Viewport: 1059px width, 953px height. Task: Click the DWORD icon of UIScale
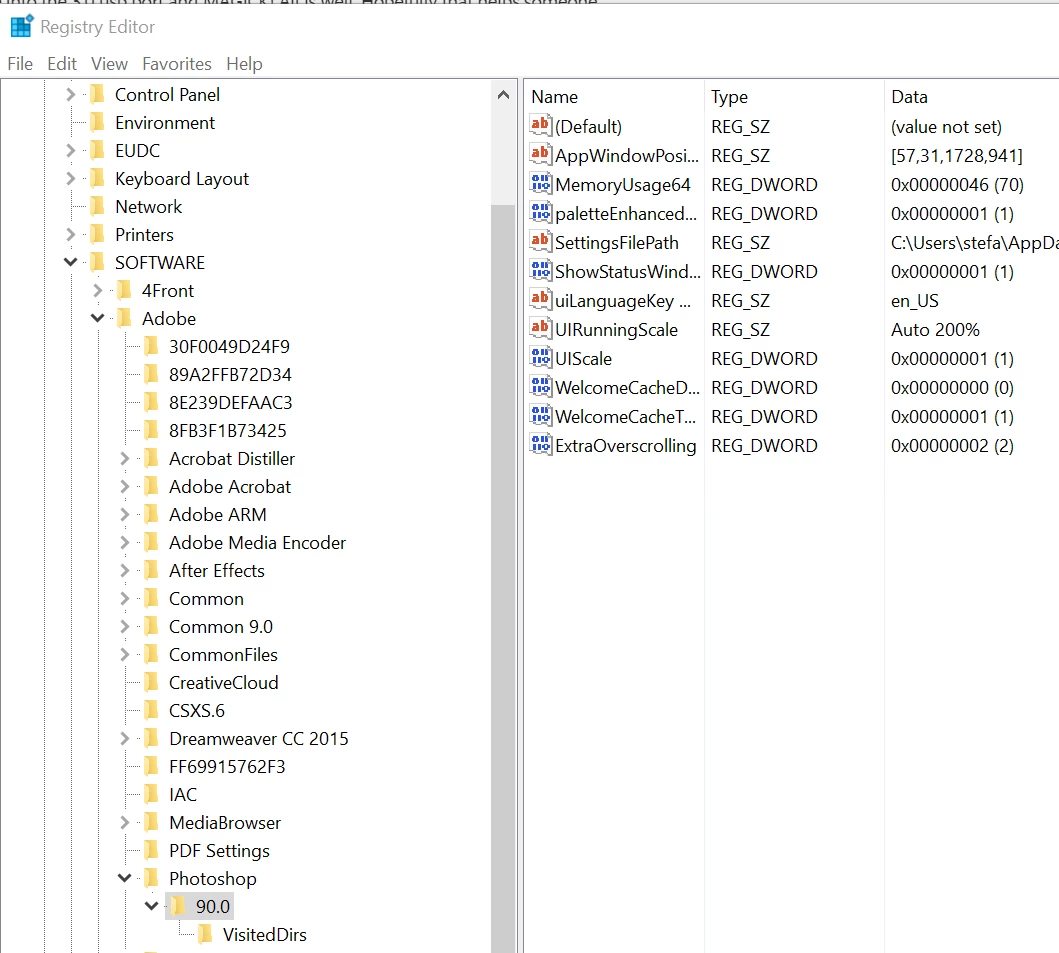(541, 358)
